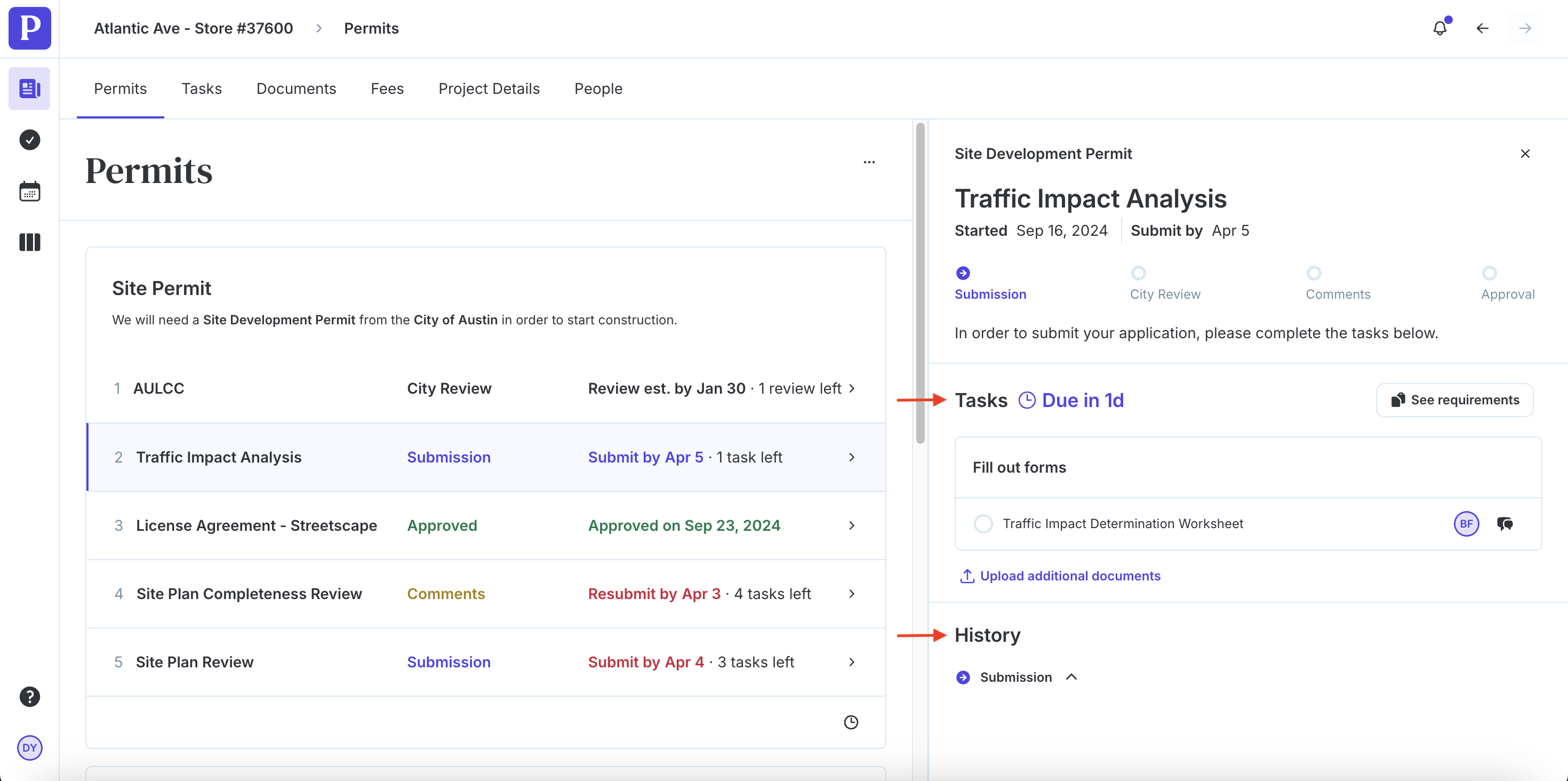Switch to the Fees tab
The width and height of the screenshot is (1568, 781).
click(387, 89)
